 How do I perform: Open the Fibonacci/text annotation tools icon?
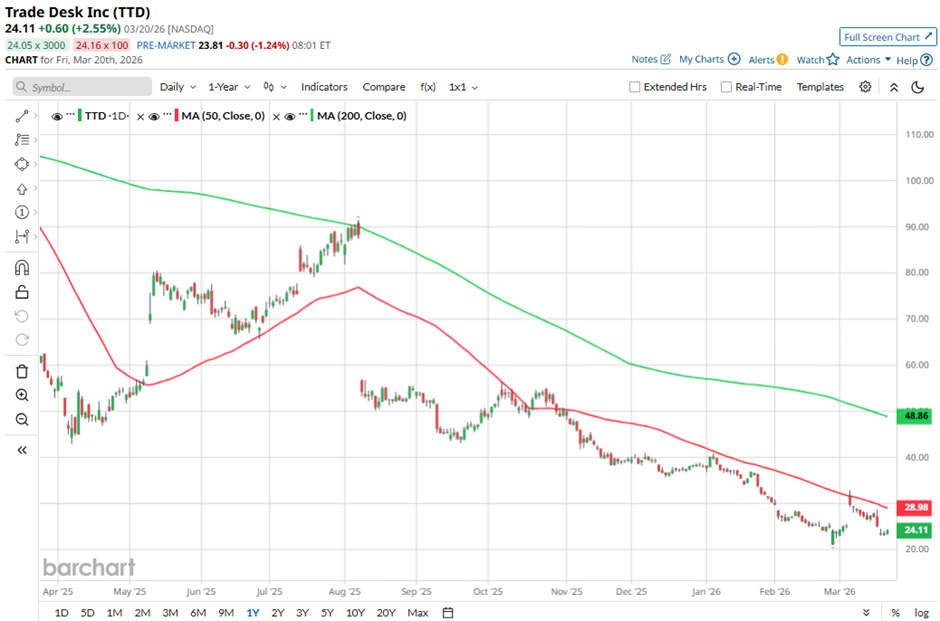point(22,140)
